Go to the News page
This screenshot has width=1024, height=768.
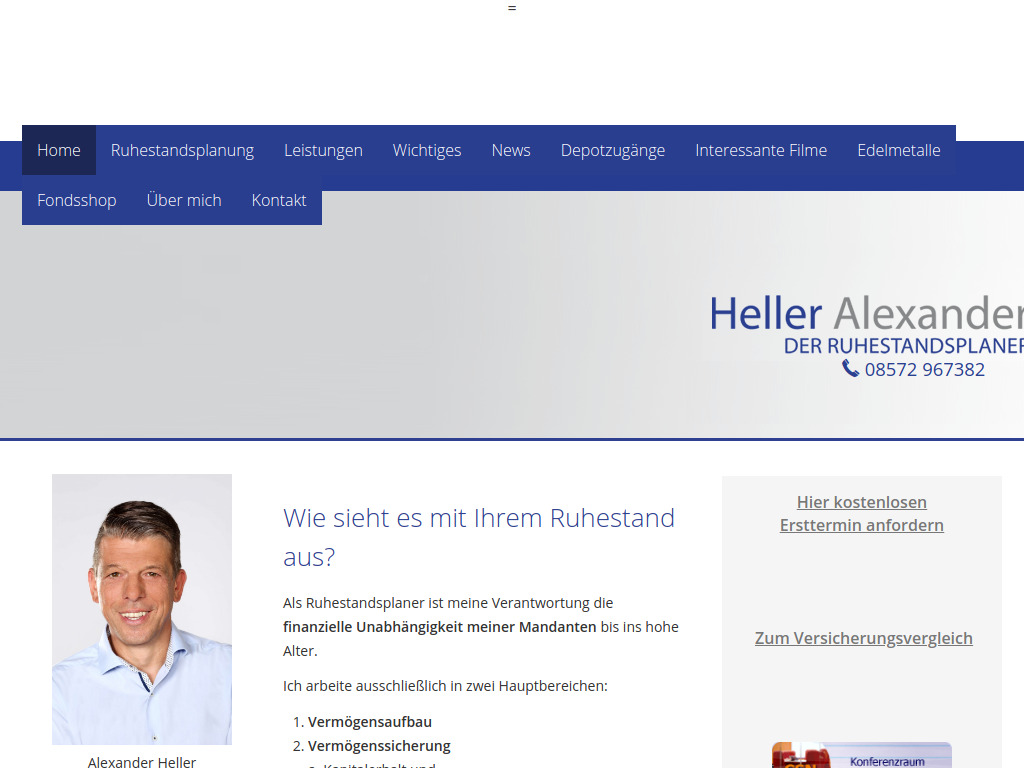(511, 150)
